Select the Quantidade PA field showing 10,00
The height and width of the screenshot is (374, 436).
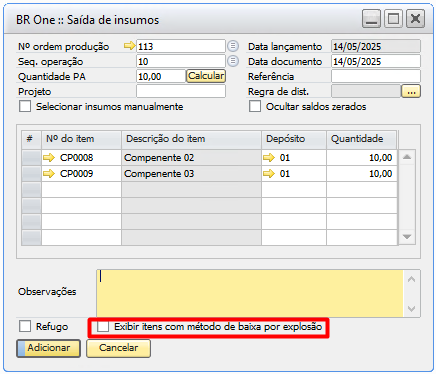161,76
